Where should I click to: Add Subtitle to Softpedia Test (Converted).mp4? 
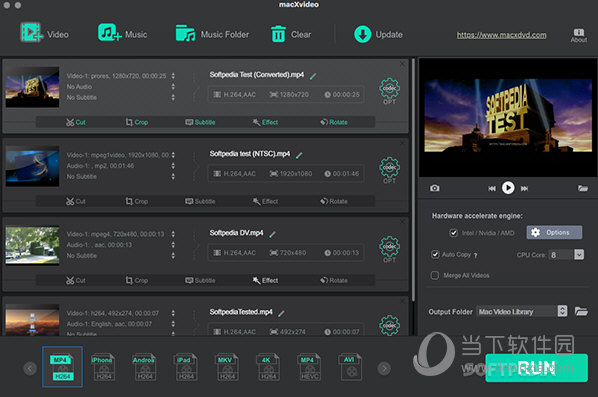pos(200,122)
